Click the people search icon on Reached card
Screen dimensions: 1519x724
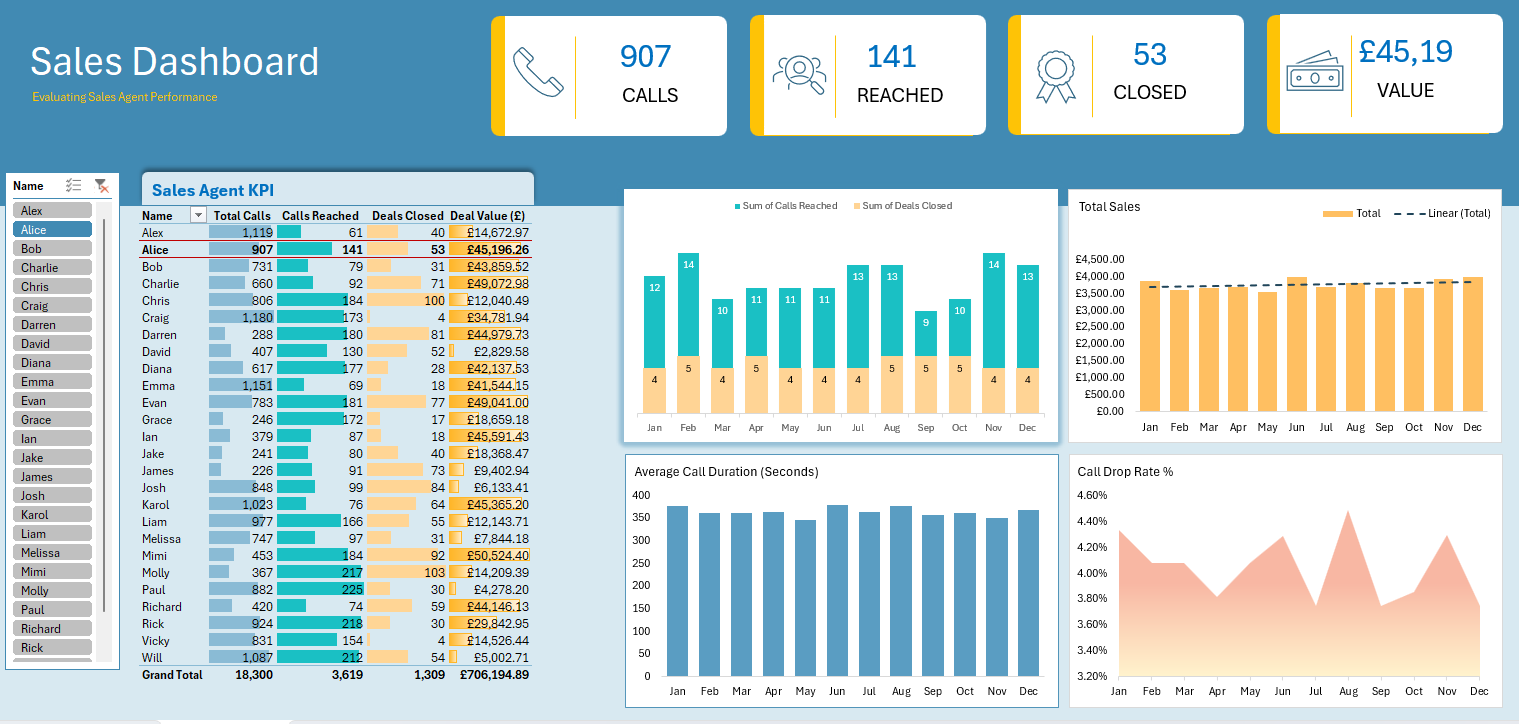798,74
